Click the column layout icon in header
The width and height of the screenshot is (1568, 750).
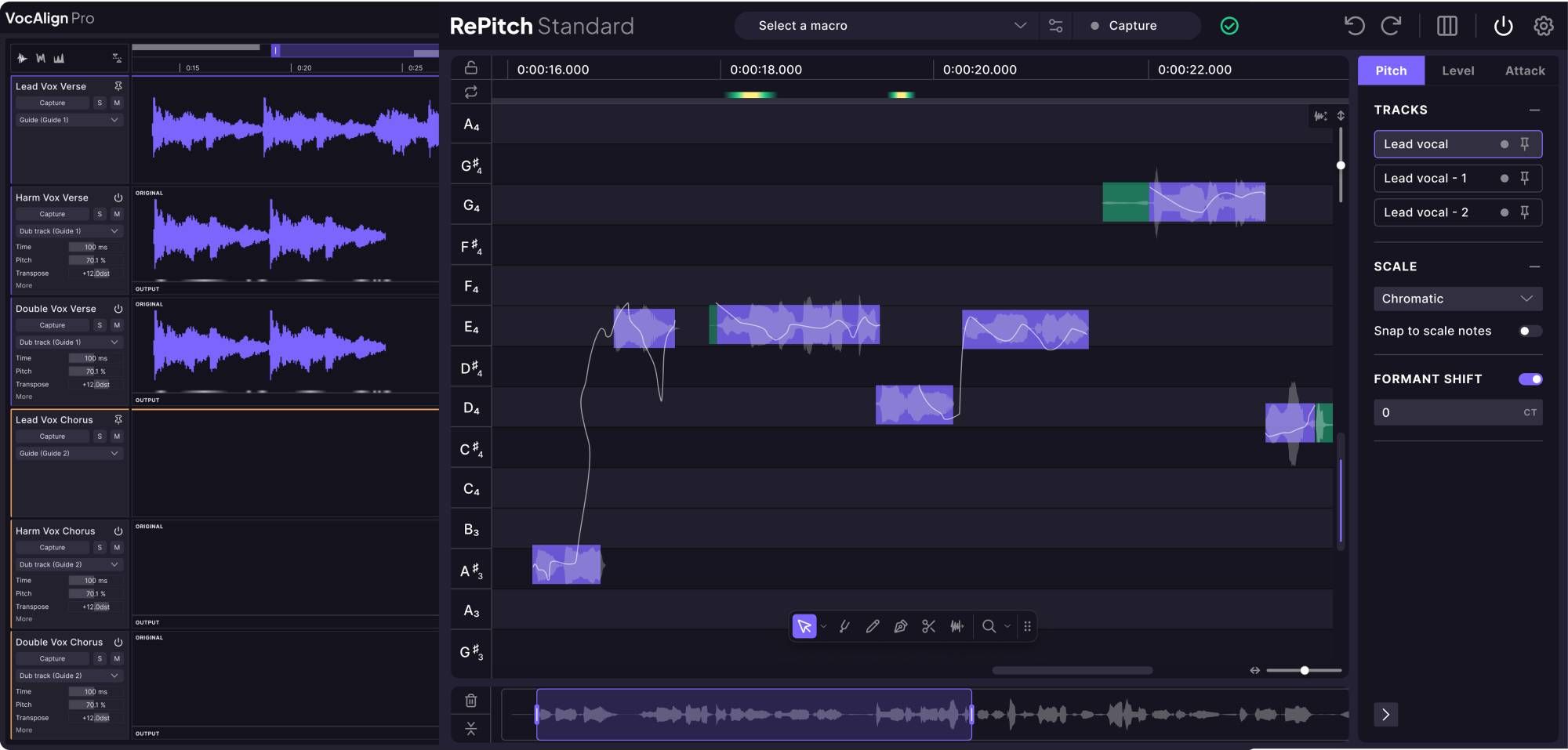pos(1447,26)
